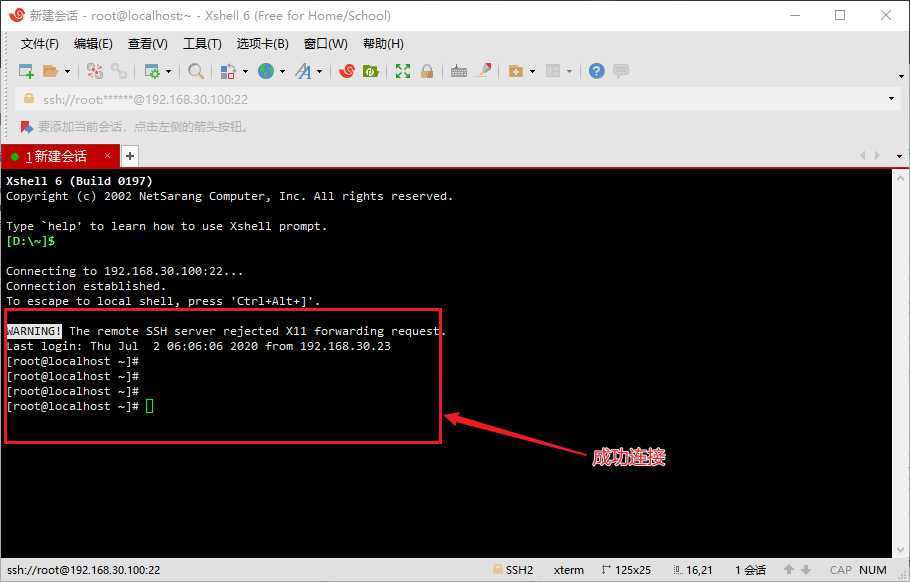Click the NUM indicator in status bar
Image resolution: width=910 pixels, height=582 pixels.
873,570
